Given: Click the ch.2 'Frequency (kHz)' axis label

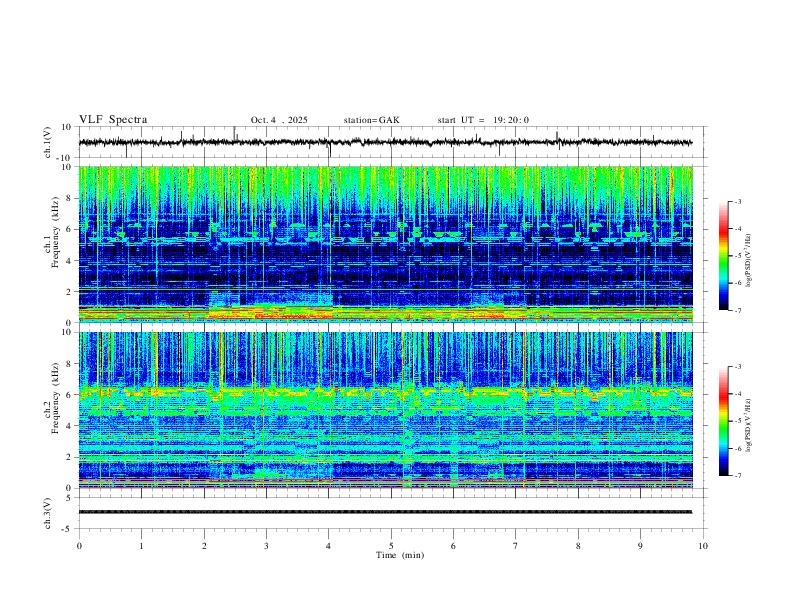Looking at the screenshot, I should pos(56,397).
